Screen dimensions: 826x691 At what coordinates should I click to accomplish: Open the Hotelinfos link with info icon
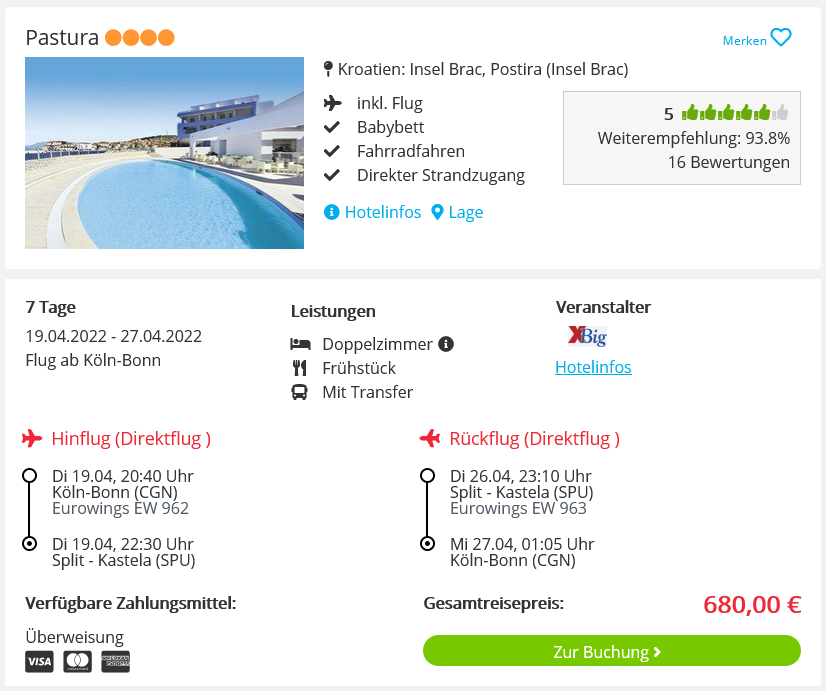[373, 212]
